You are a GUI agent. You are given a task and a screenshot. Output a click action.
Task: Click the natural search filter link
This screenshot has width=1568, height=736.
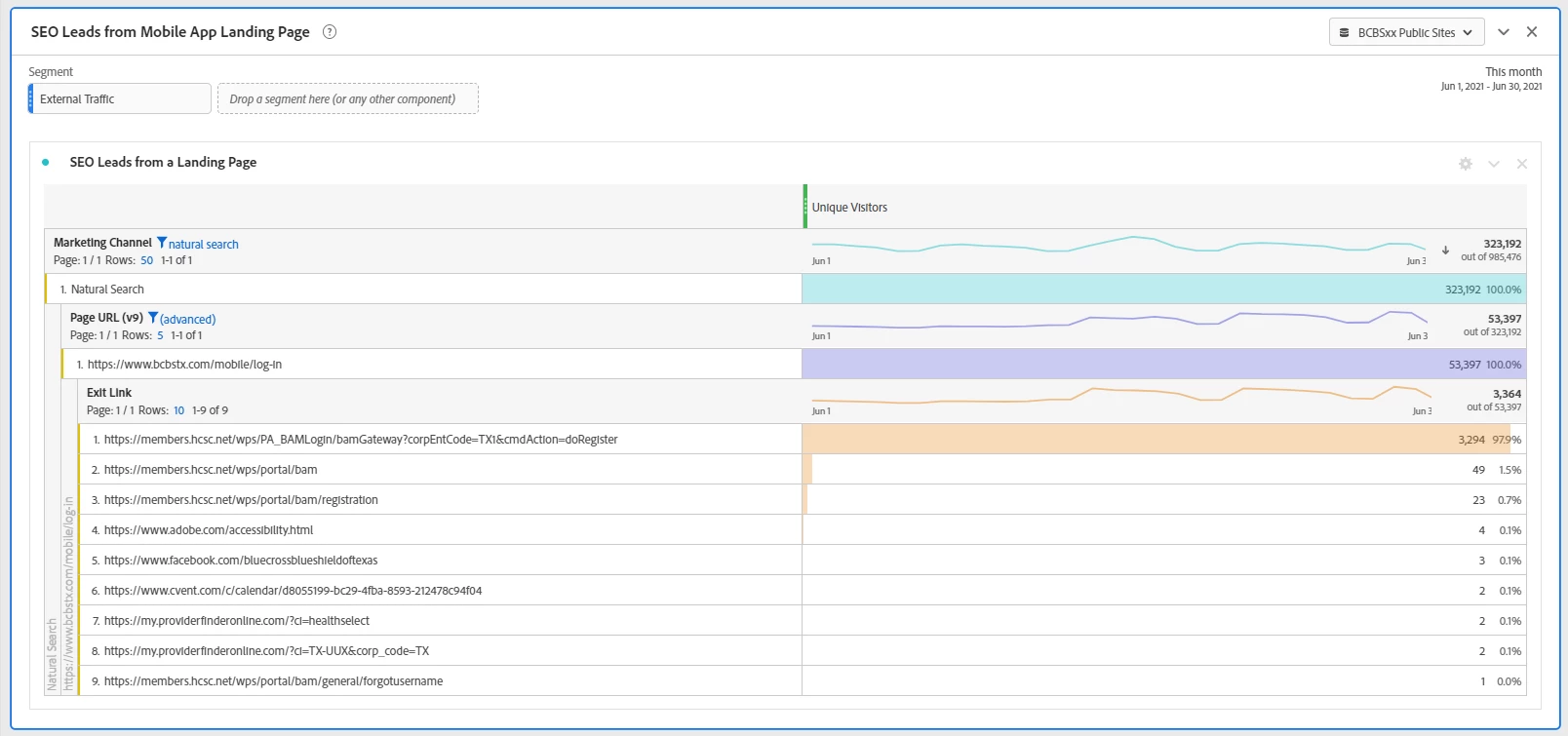point(203,245)
